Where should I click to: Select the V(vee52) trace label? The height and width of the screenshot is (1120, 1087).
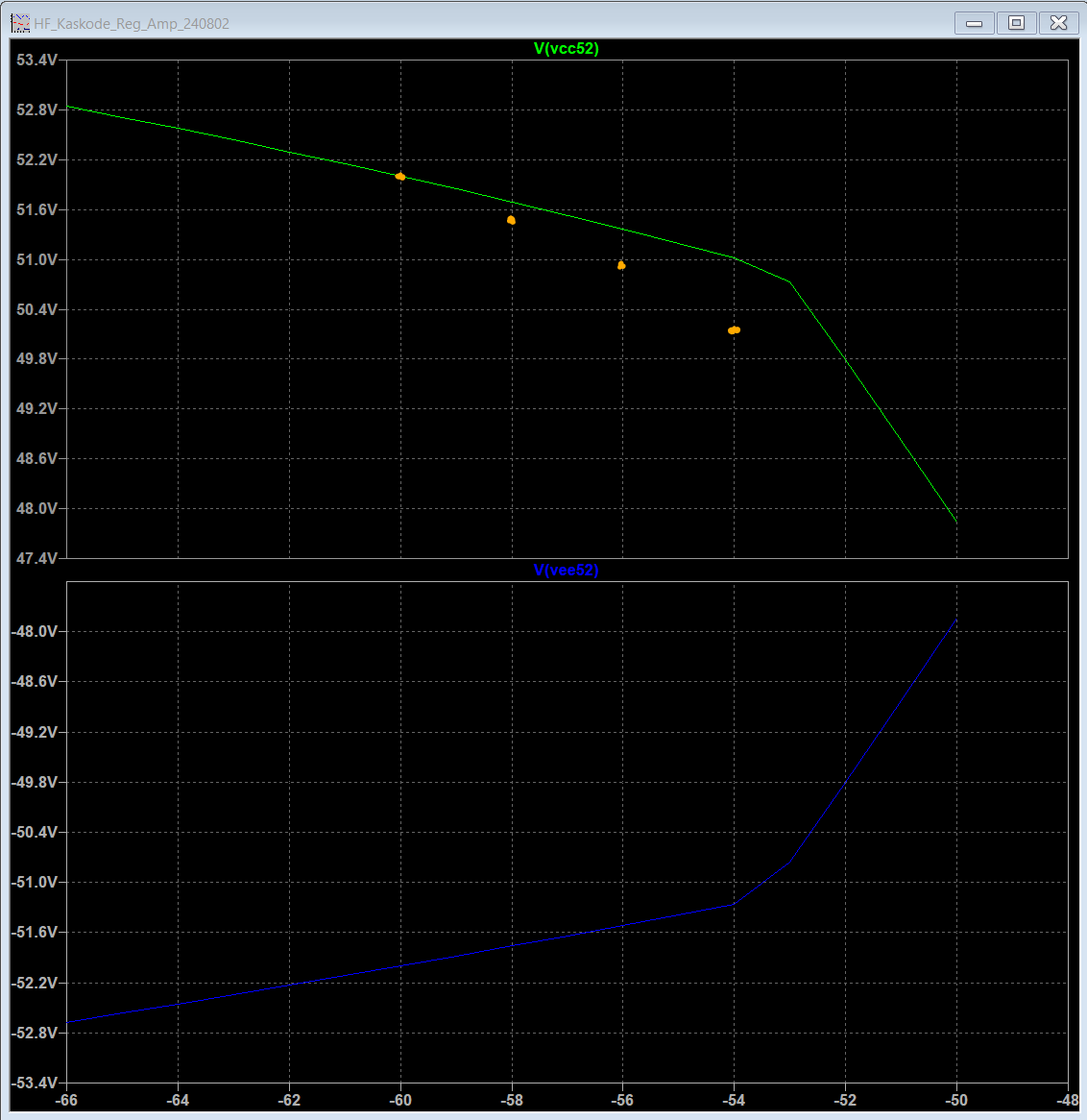(x=567, y=570)
